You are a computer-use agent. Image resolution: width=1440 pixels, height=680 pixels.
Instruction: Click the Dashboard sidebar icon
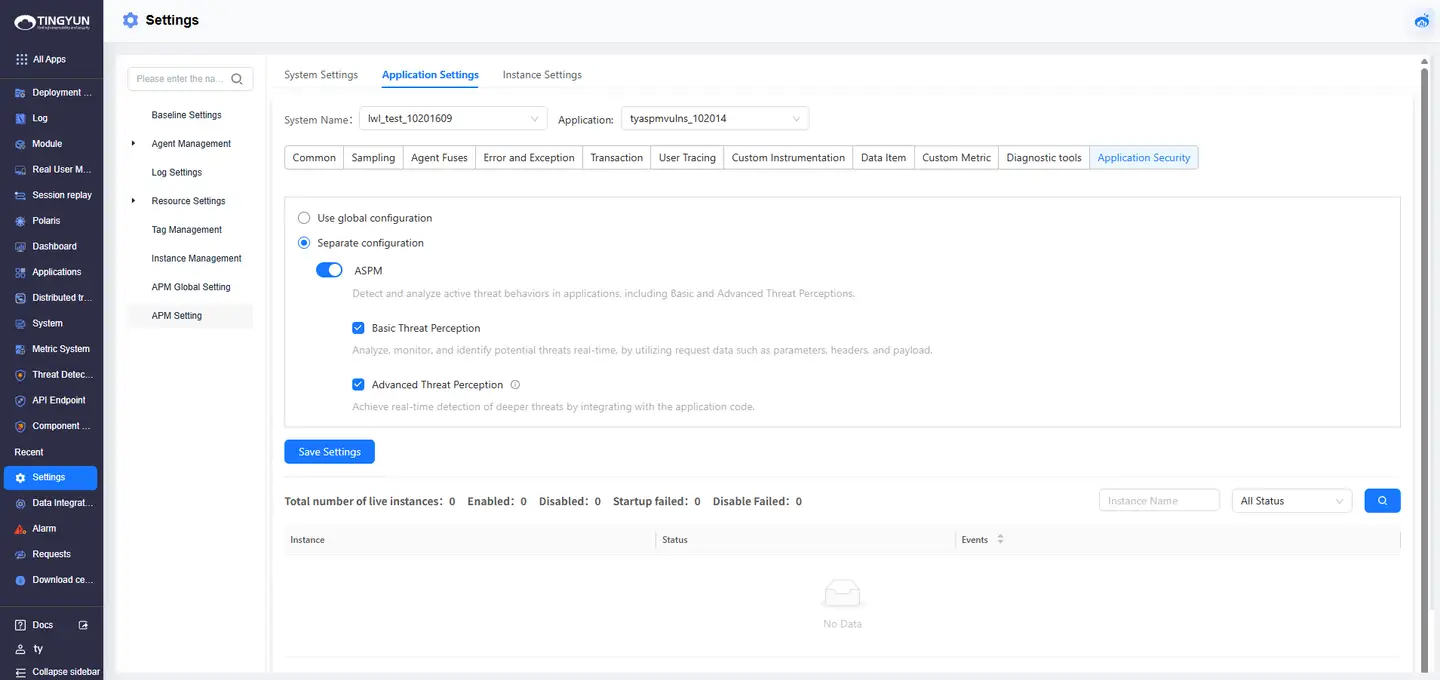click(x=21, y=247)
